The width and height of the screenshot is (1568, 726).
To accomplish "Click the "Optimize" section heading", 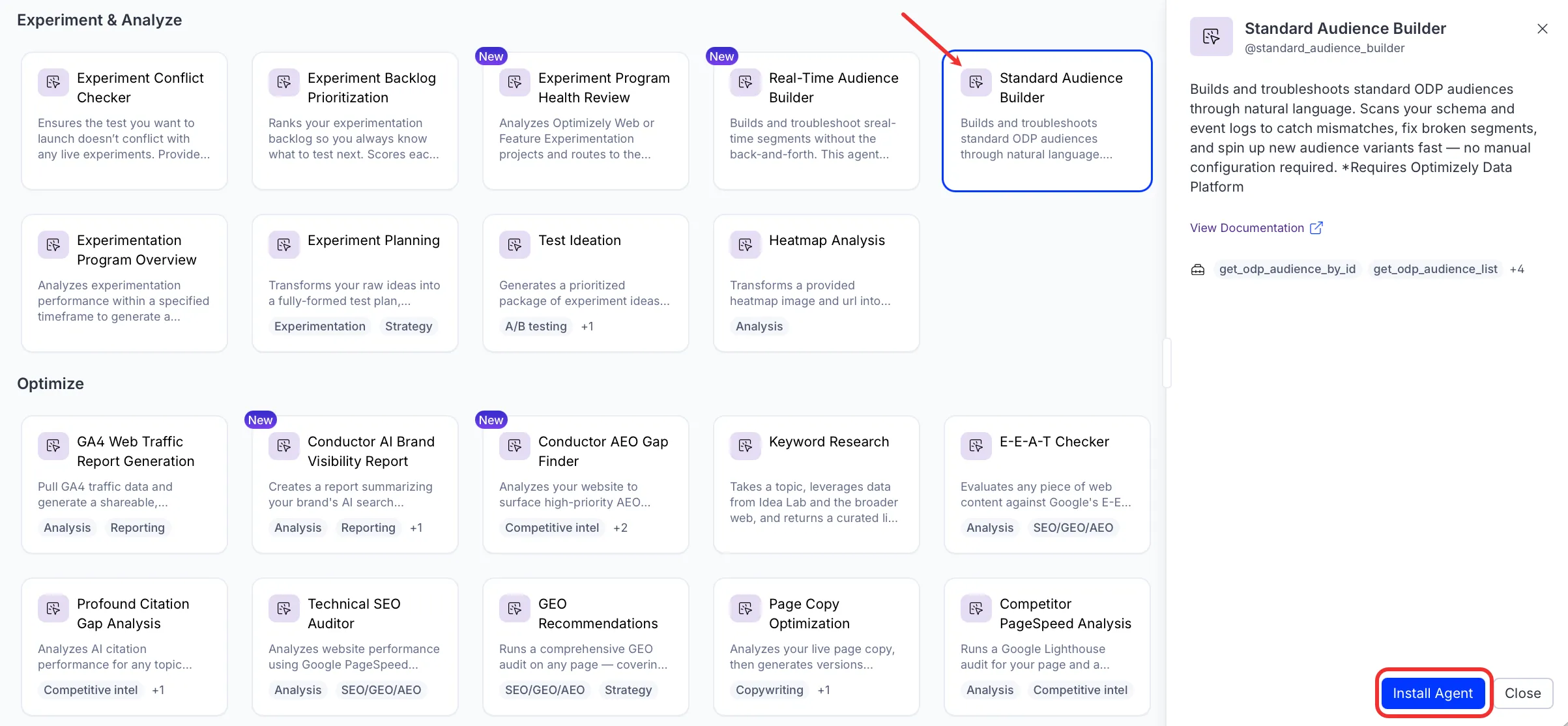I will click(50, 384).
